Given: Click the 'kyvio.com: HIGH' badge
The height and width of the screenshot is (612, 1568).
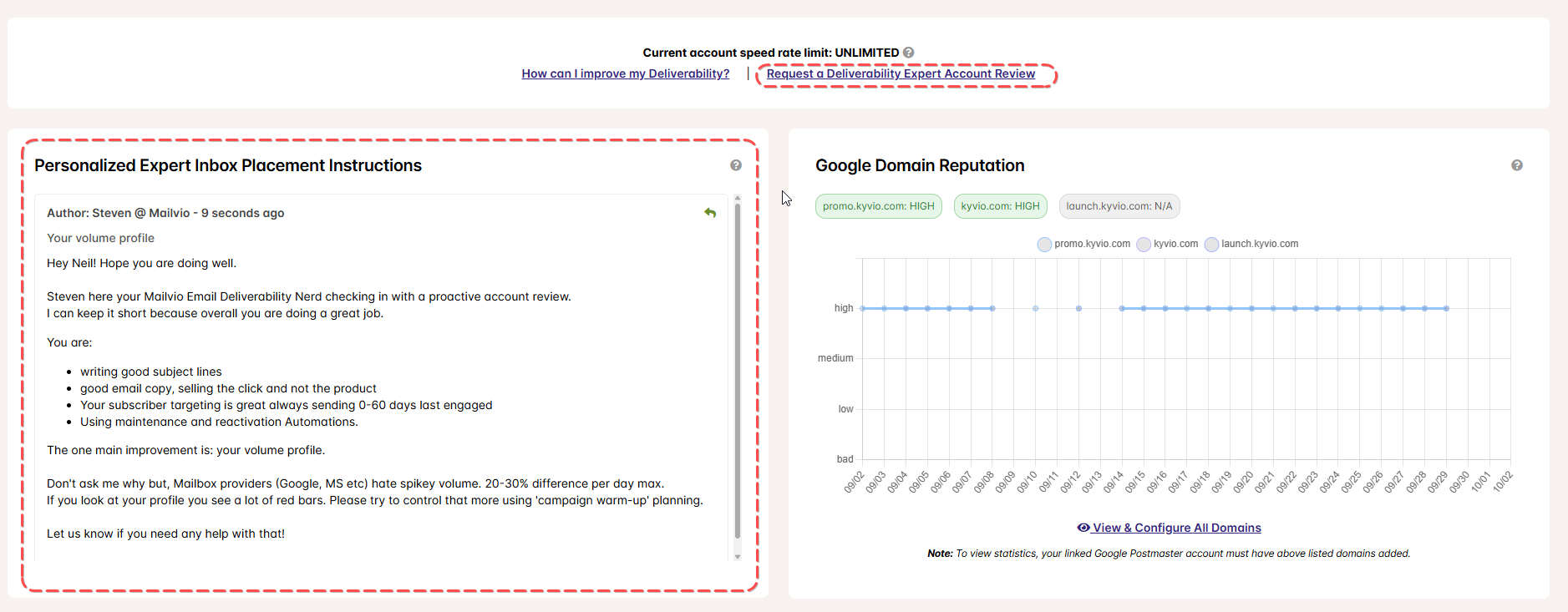Looking at the screenshot, I should coord(1001,206).
